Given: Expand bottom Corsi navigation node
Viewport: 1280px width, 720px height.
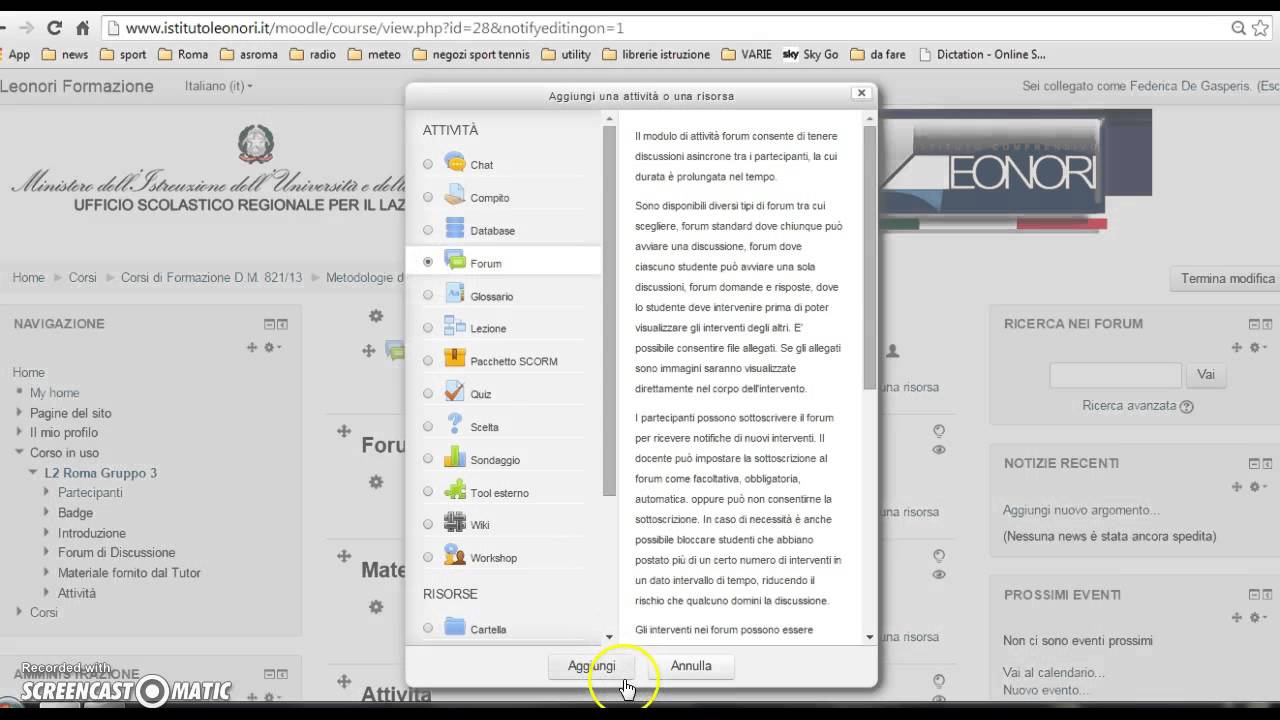Looking at the screenshot, I should pos(19,612).
